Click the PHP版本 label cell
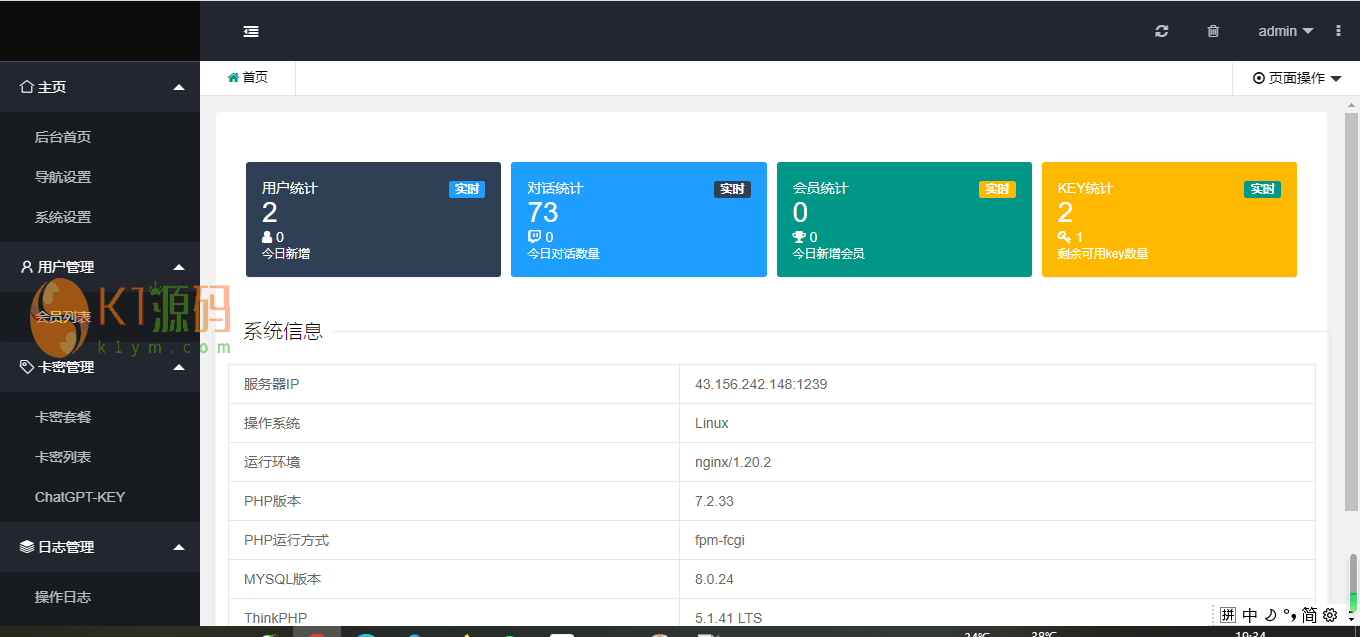The height and width of the screenshot is (637, 1360). click(x=454, y=501)
